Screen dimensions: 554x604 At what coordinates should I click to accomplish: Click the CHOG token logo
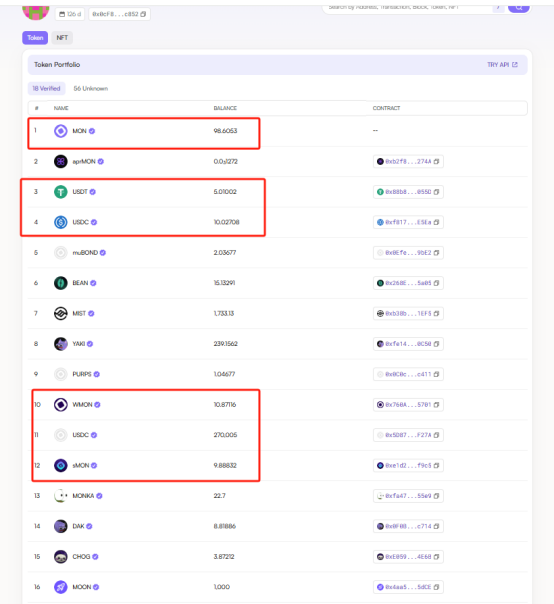[x=60, y=557]
